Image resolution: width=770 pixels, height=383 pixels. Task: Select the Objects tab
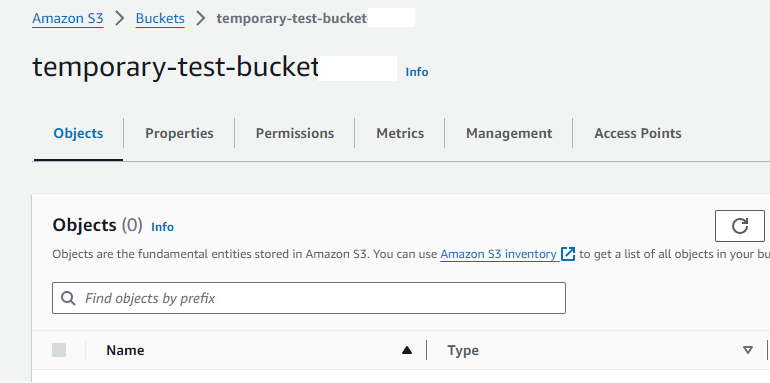(x=78, y=133)
